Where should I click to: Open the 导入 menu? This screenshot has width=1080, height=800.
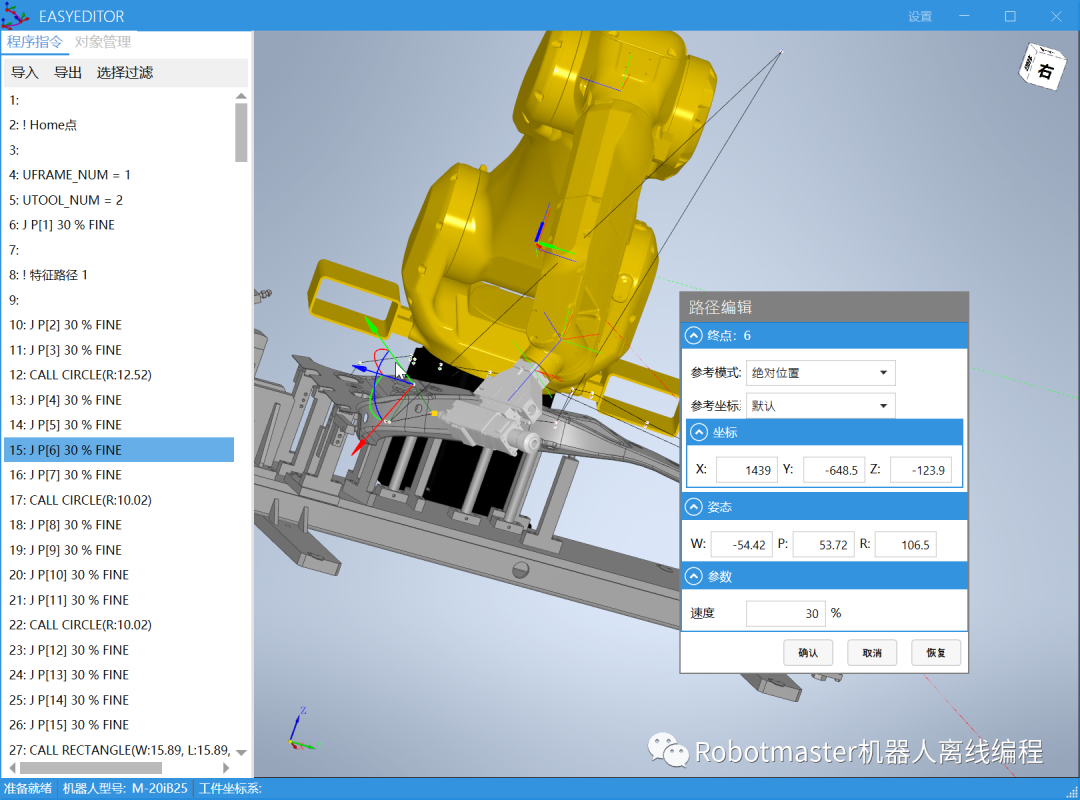(x=24, y=73)
